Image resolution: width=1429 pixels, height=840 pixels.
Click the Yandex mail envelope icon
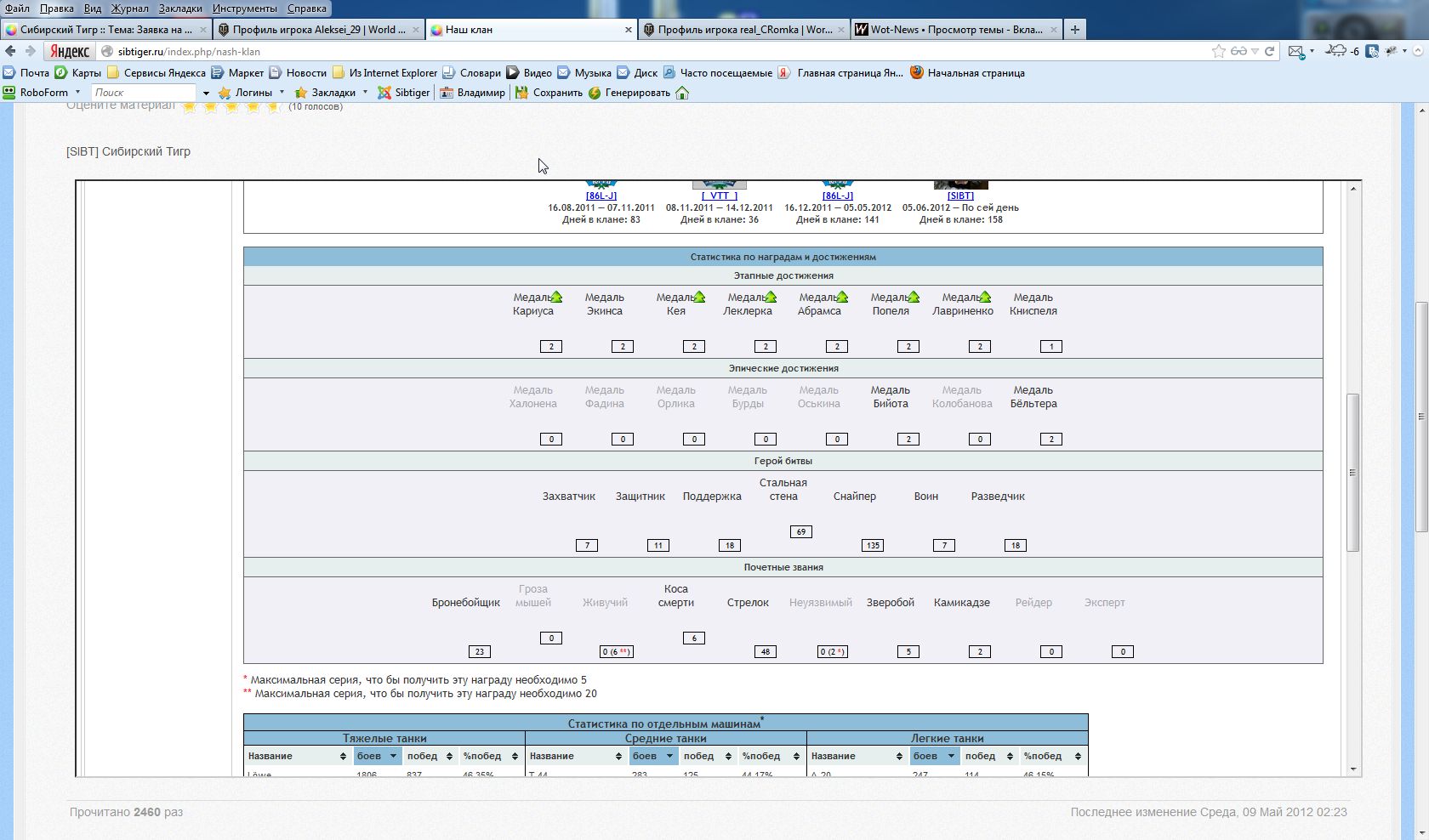click(1295, 51)
